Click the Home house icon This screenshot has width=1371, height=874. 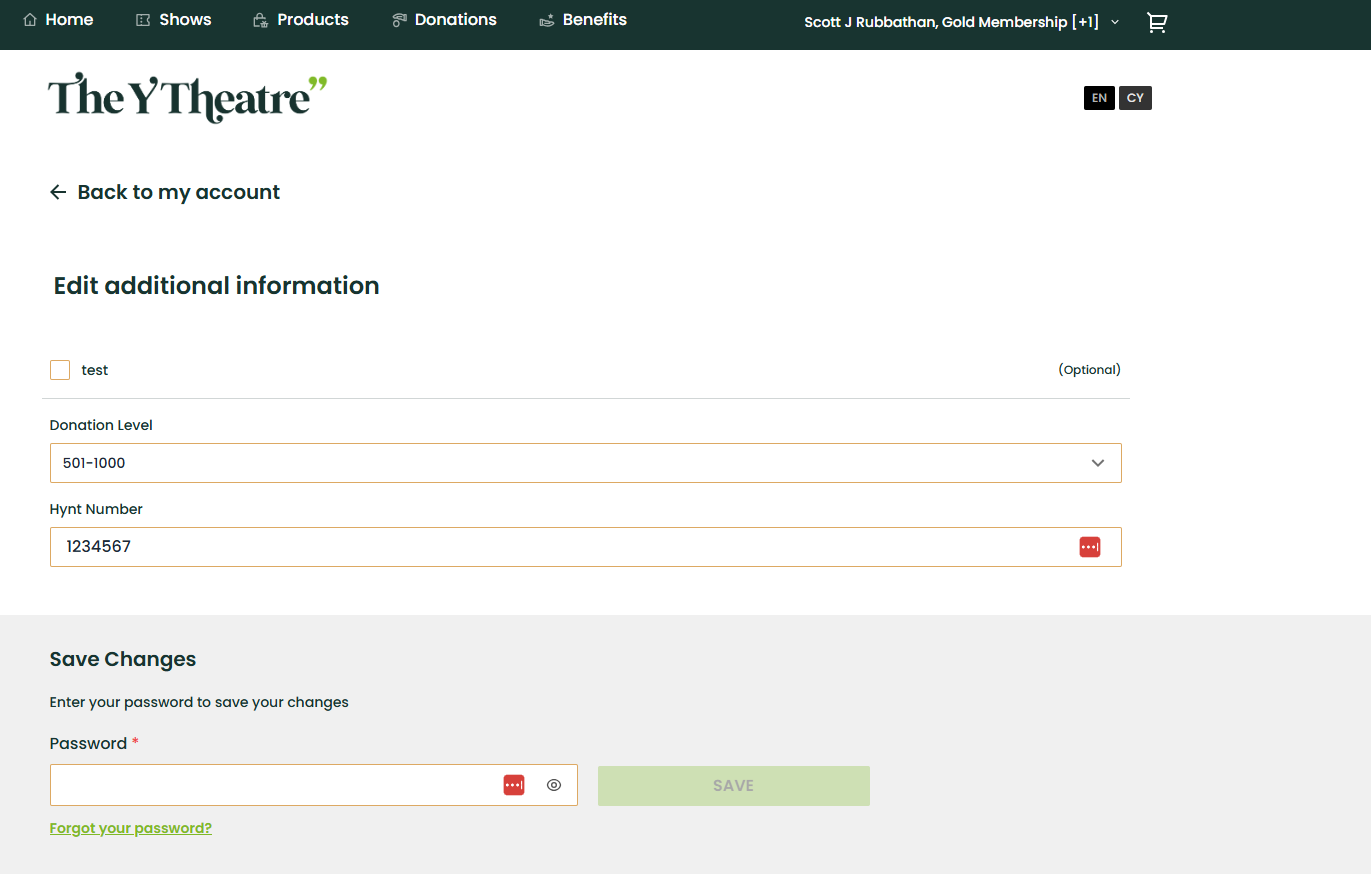30,20
